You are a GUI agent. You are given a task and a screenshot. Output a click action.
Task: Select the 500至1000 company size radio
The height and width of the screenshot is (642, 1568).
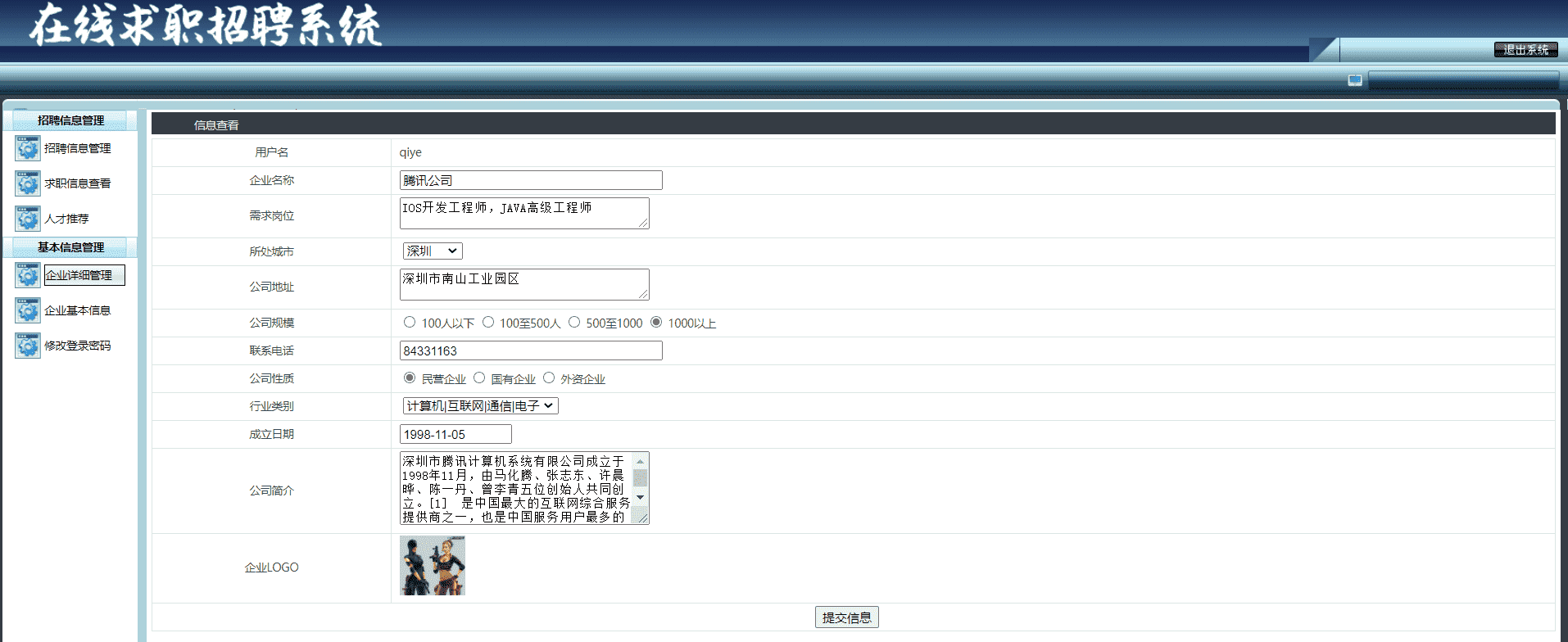pyautogui.click(x=574, y=323)
